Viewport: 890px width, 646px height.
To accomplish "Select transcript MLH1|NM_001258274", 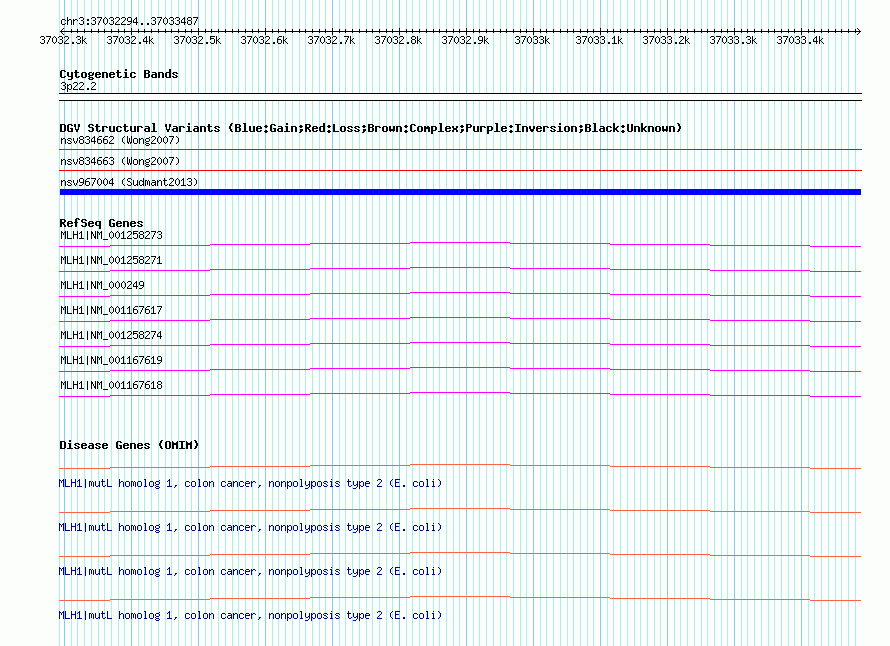I will [111, 335].
